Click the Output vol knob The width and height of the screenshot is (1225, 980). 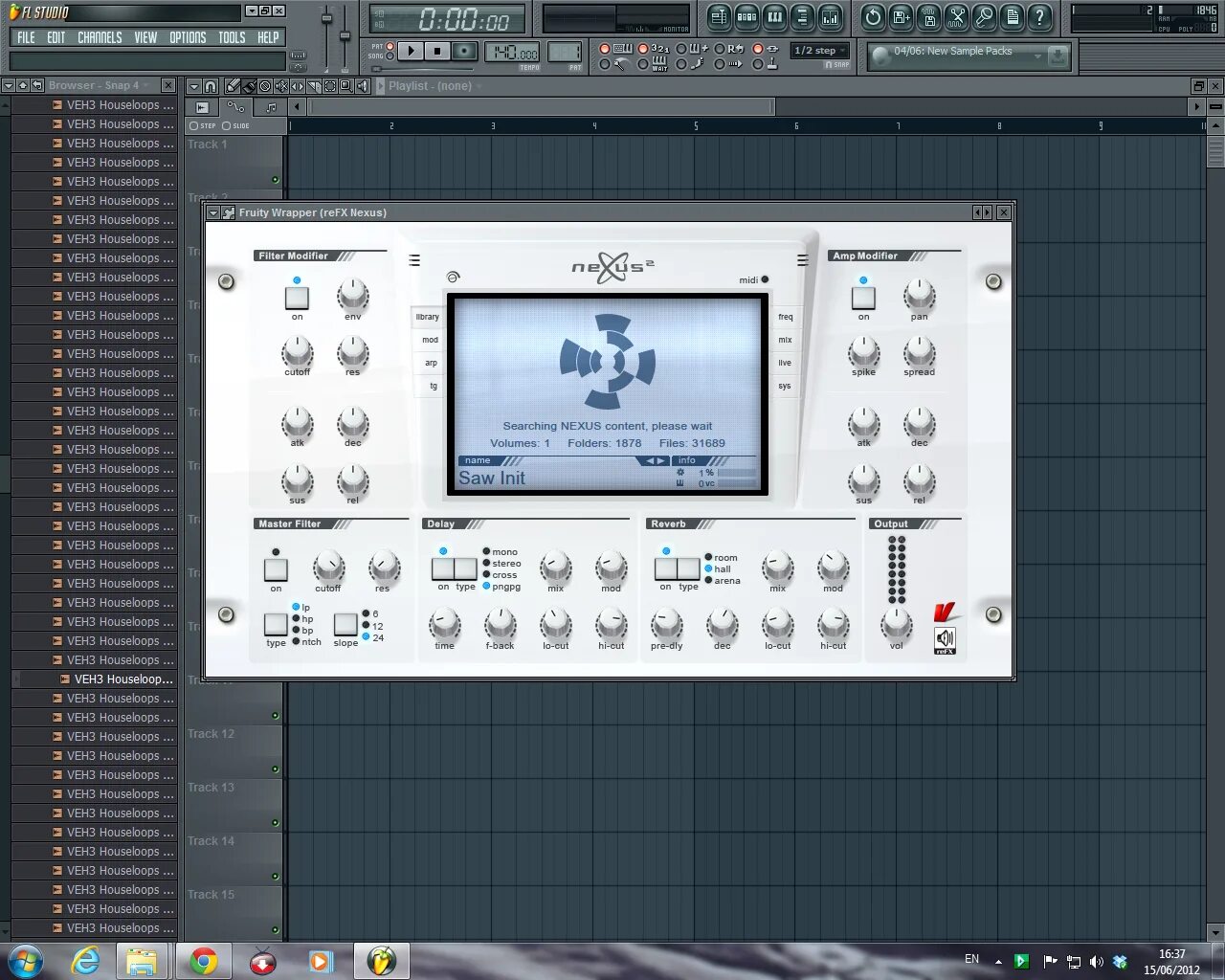pos(896,624)
